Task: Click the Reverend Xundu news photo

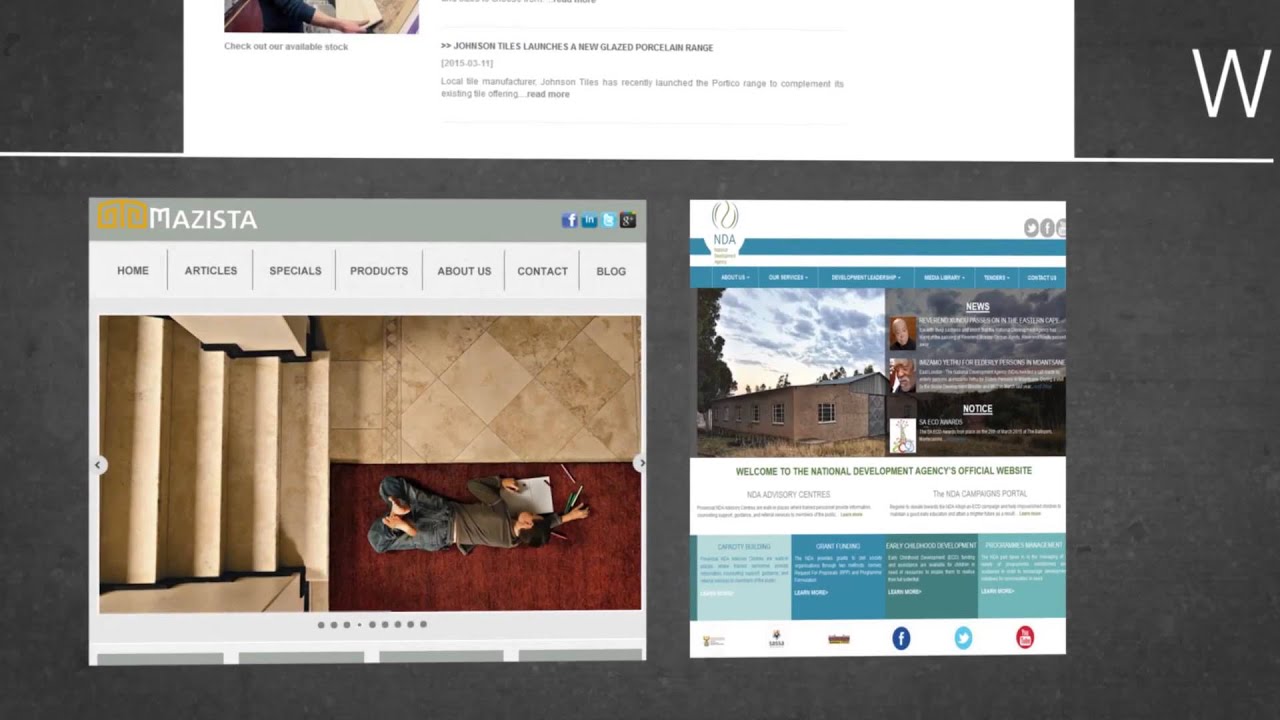Action: click(x=902, y=333)
